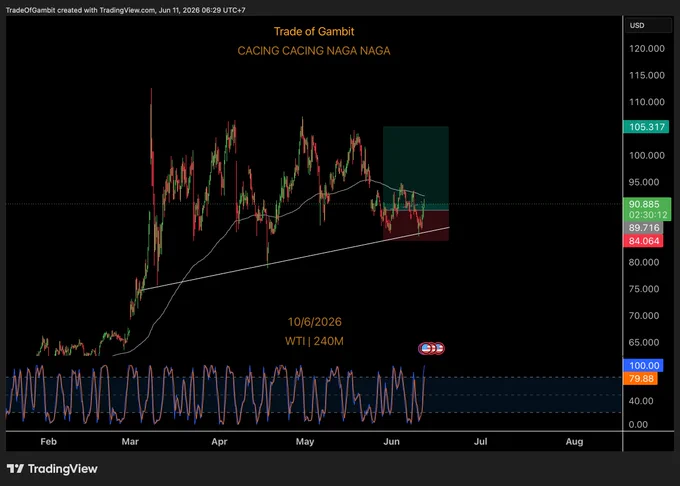Select the white ascending trendline

[x=295, y=258]
